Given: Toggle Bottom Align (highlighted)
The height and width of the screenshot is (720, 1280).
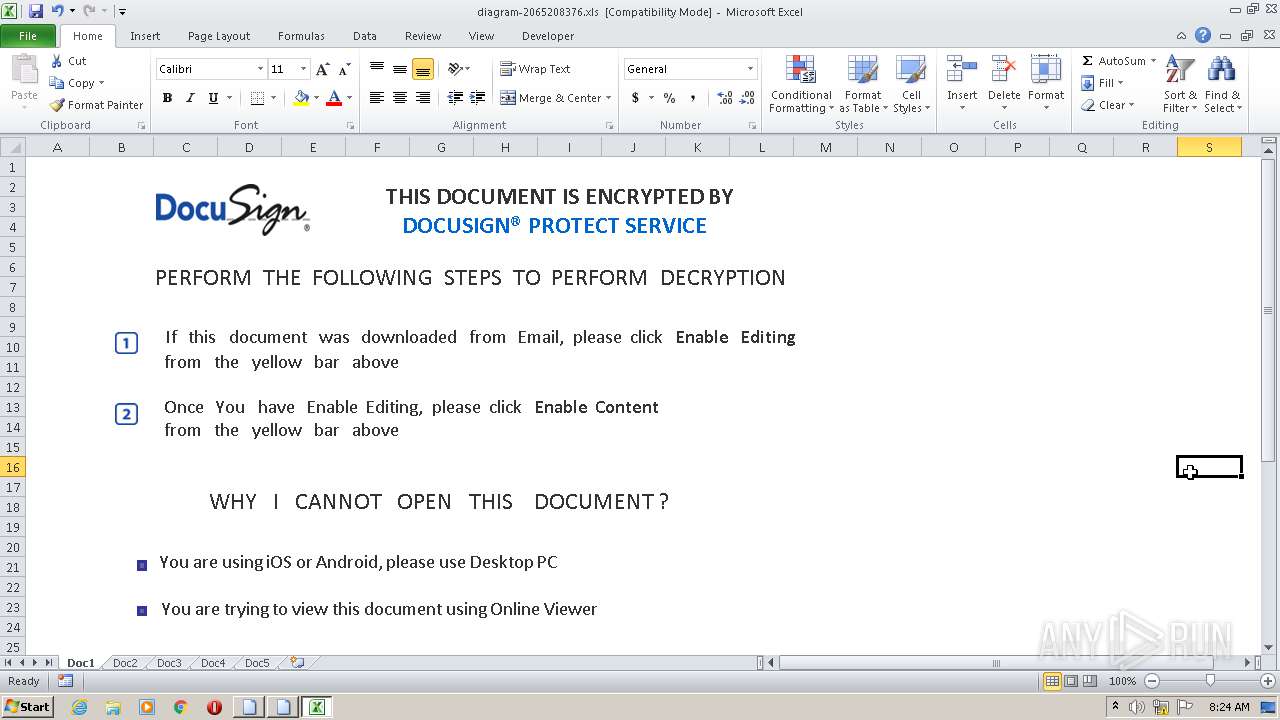Looking at the screenshot, I should click(423, 69).
